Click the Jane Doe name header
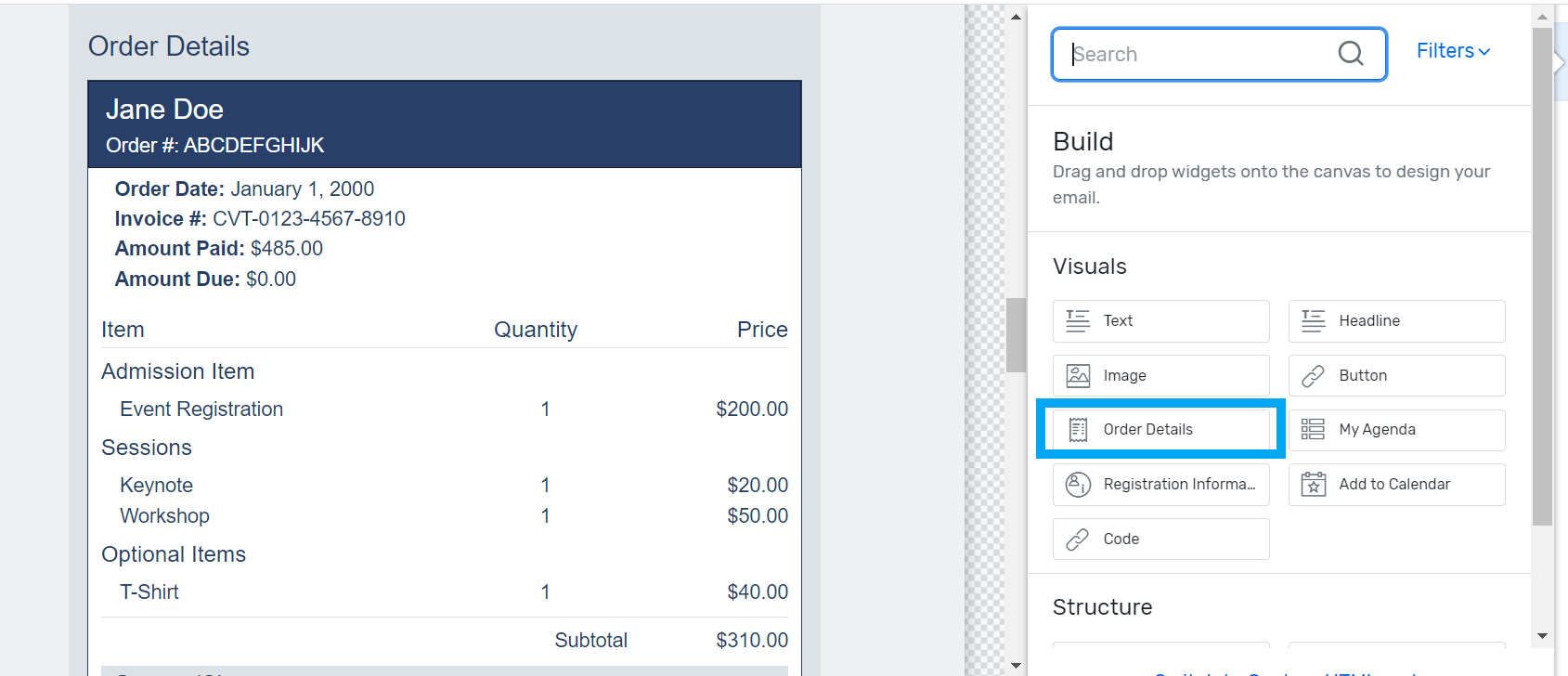The image size is (1568, 676). pyautogui.click(x=164, y=110)
